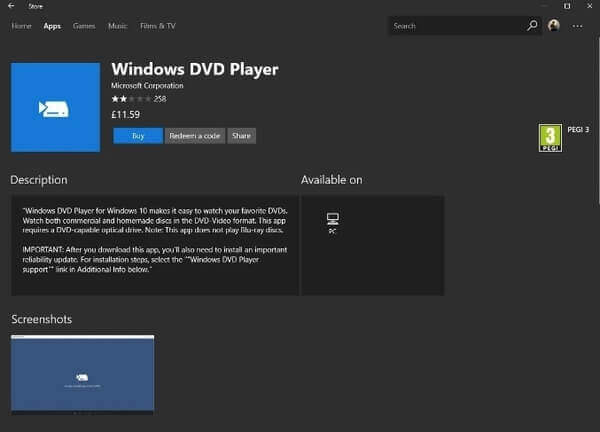Click the Screenshots heading

click(42, 319)
